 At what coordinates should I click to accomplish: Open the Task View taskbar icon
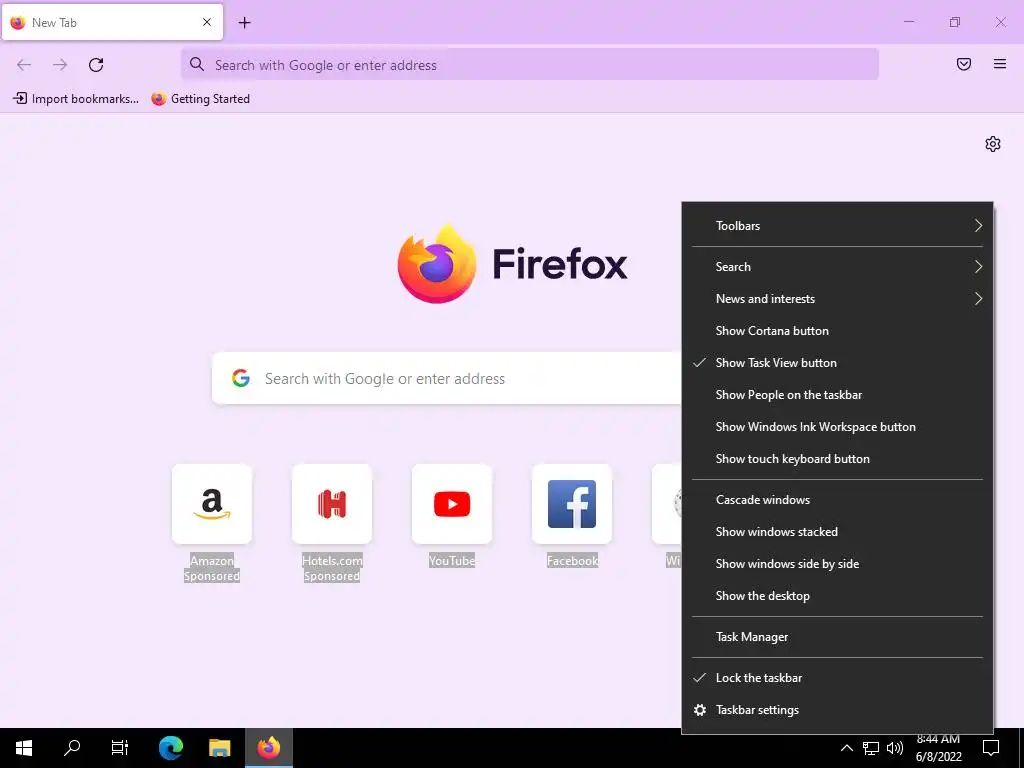point(120,748)
